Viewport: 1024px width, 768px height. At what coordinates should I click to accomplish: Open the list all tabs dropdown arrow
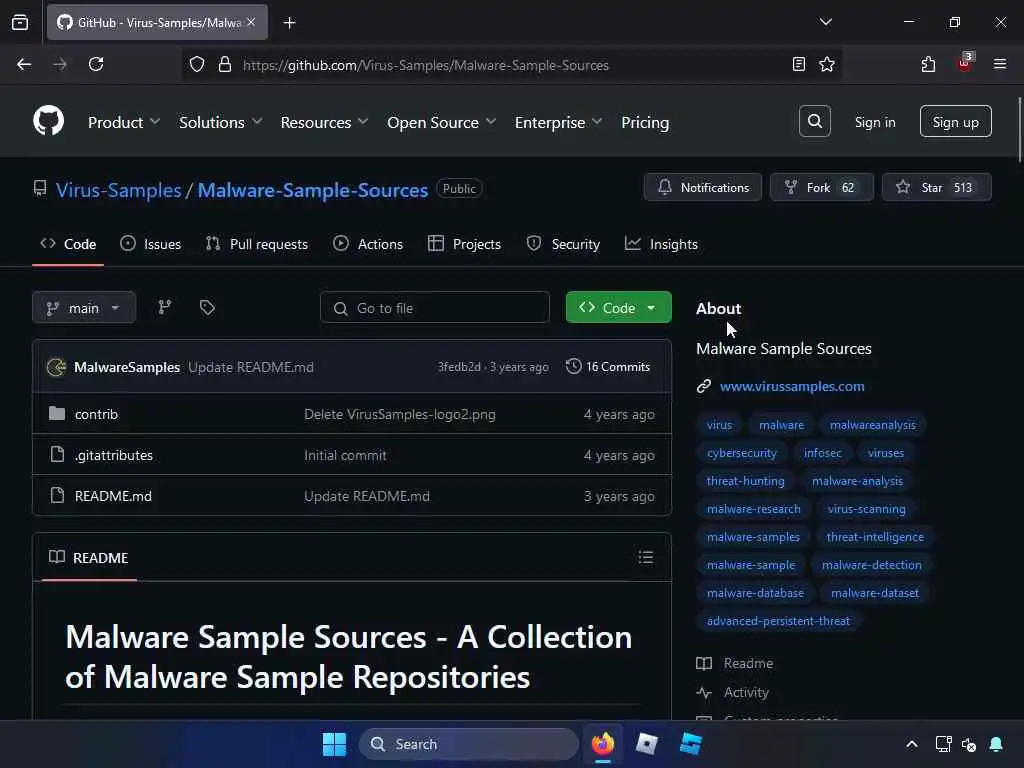tap(825, 22)
